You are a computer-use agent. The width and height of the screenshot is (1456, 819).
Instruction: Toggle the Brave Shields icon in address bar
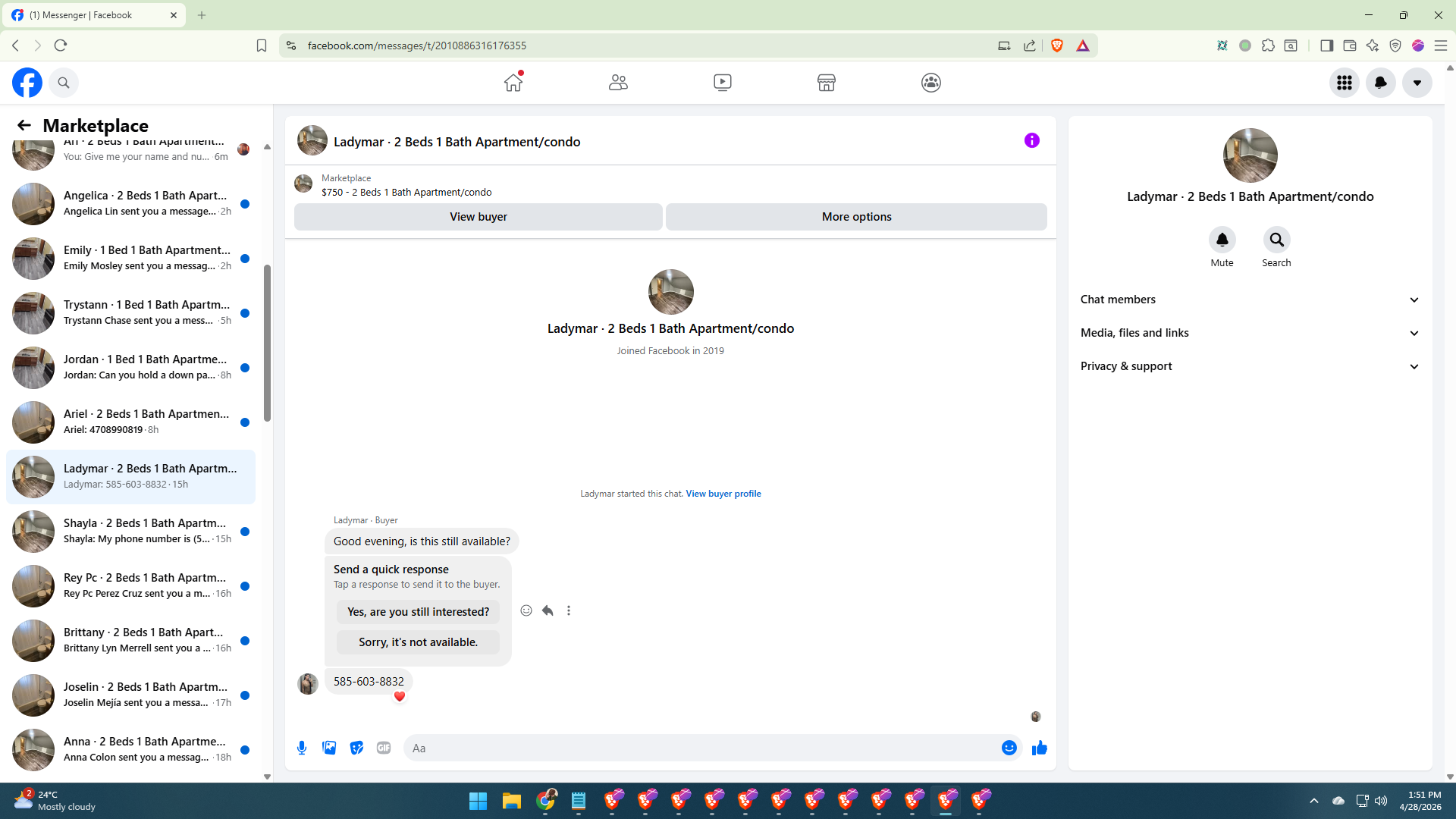pyautogui.click(x=1057, y=45)
